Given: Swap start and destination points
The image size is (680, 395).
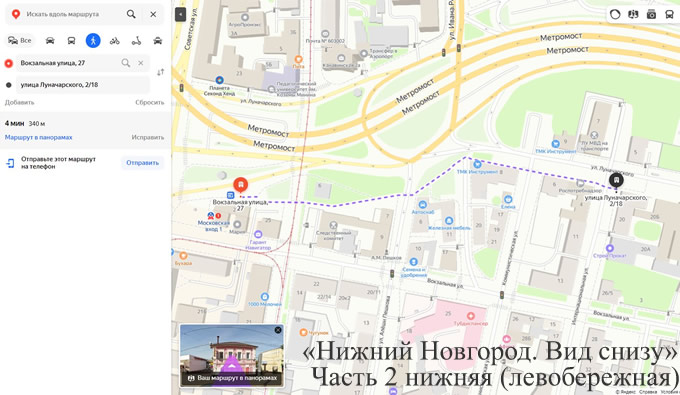Looking at the screenshot, I should click(x=160, y=72).
